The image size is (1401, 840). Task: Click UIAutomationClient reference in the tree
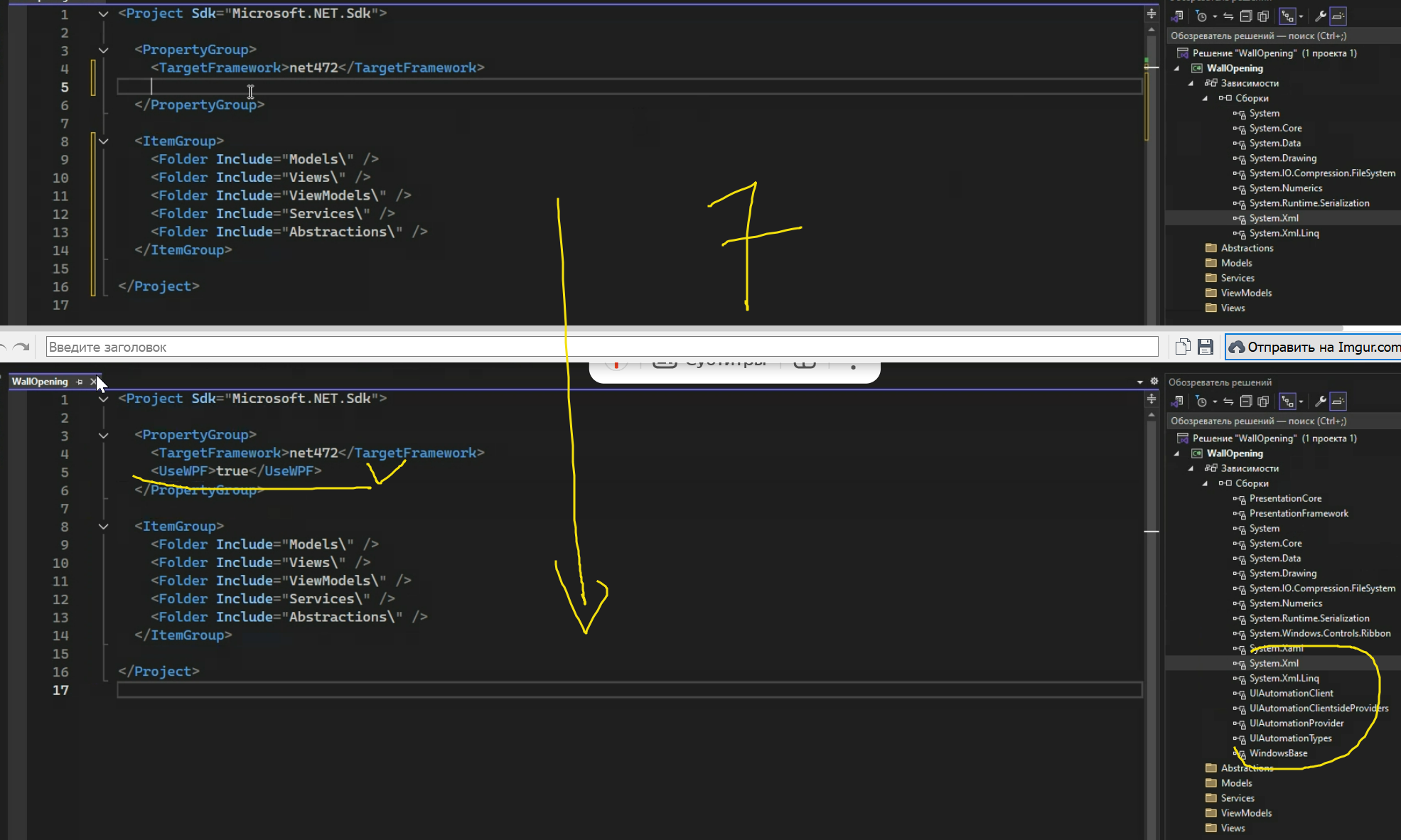pos(1291,693)
